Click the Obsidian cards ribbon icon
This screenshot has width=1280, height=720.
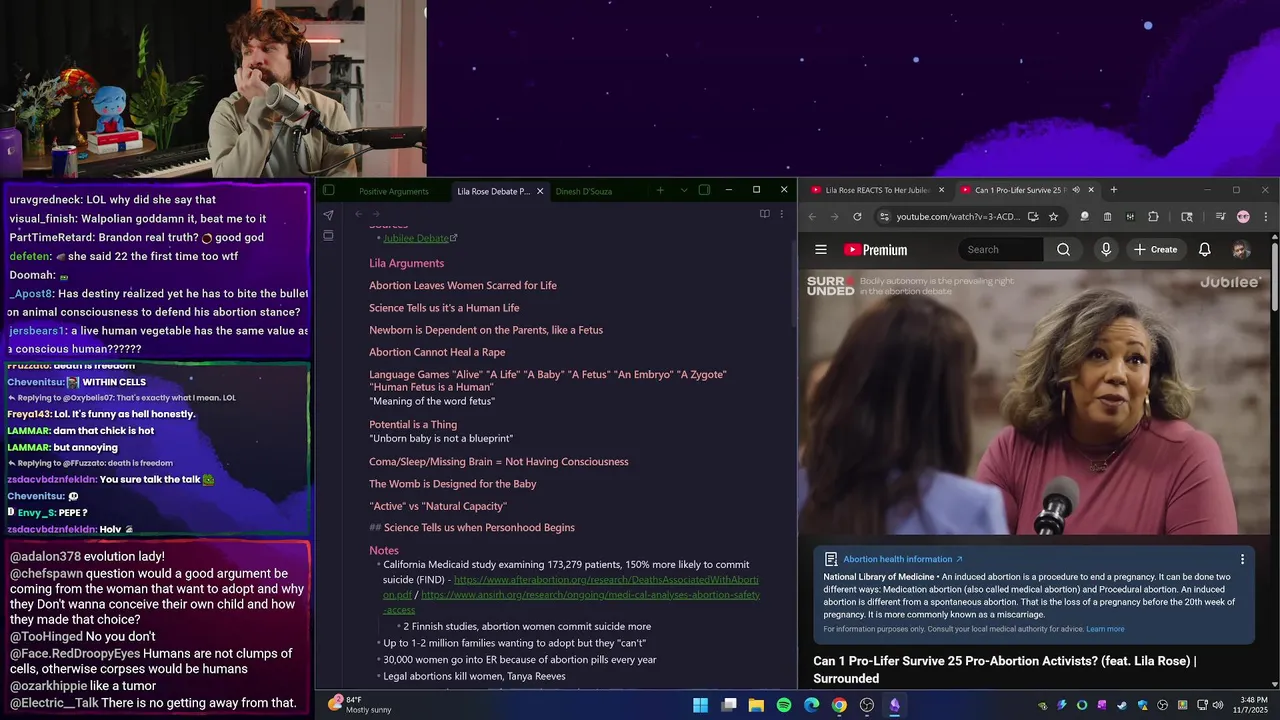(328, 236)
